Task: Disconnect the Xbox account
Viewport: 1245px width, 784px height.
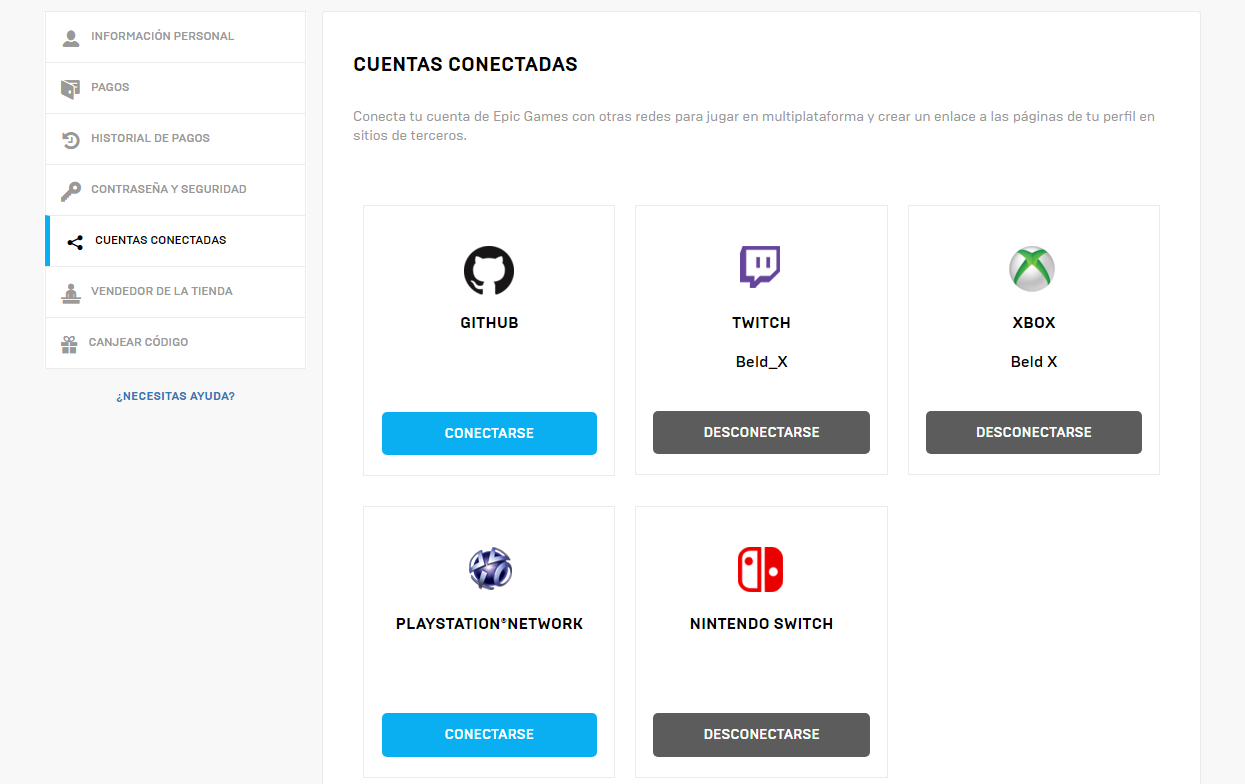Action: coord(1033,433)
